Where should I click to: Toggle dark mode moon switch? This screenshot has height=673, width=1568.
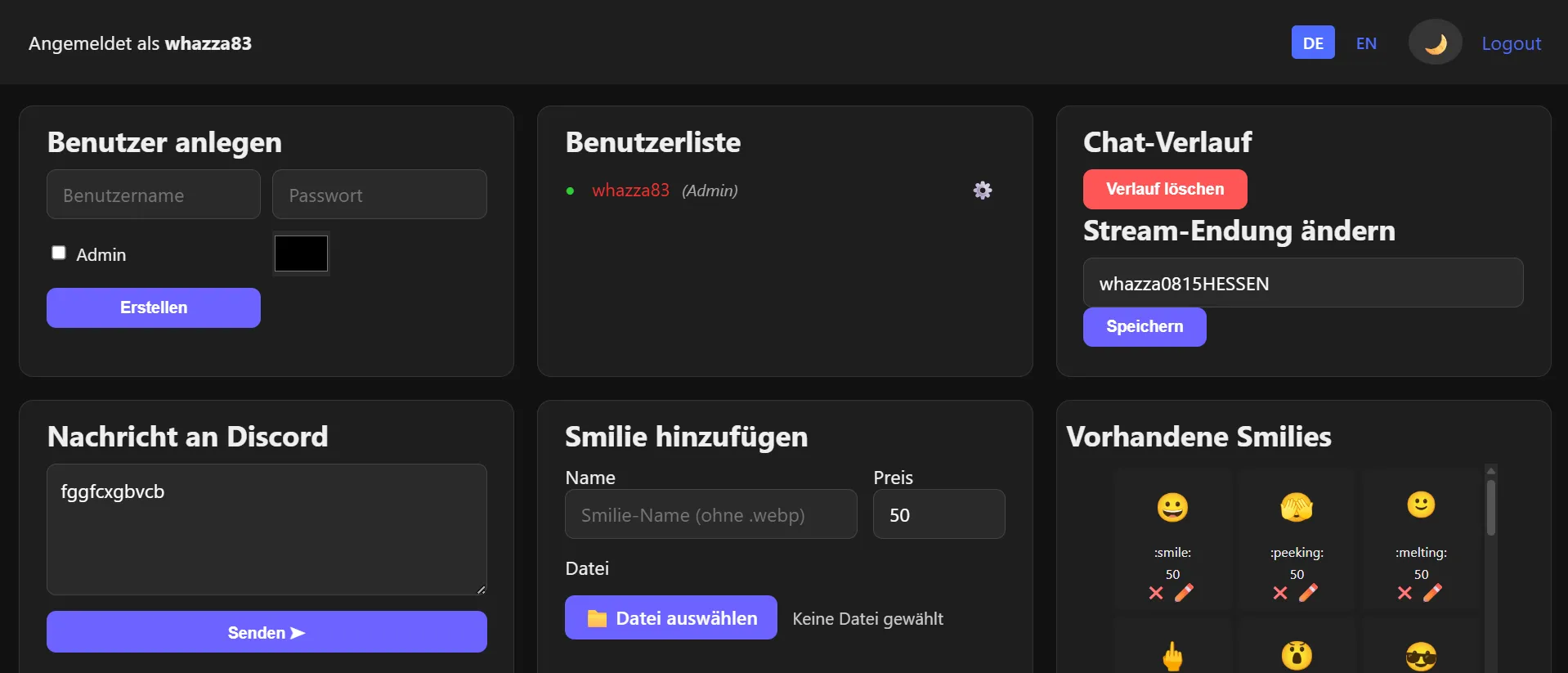click(1435, 43)
